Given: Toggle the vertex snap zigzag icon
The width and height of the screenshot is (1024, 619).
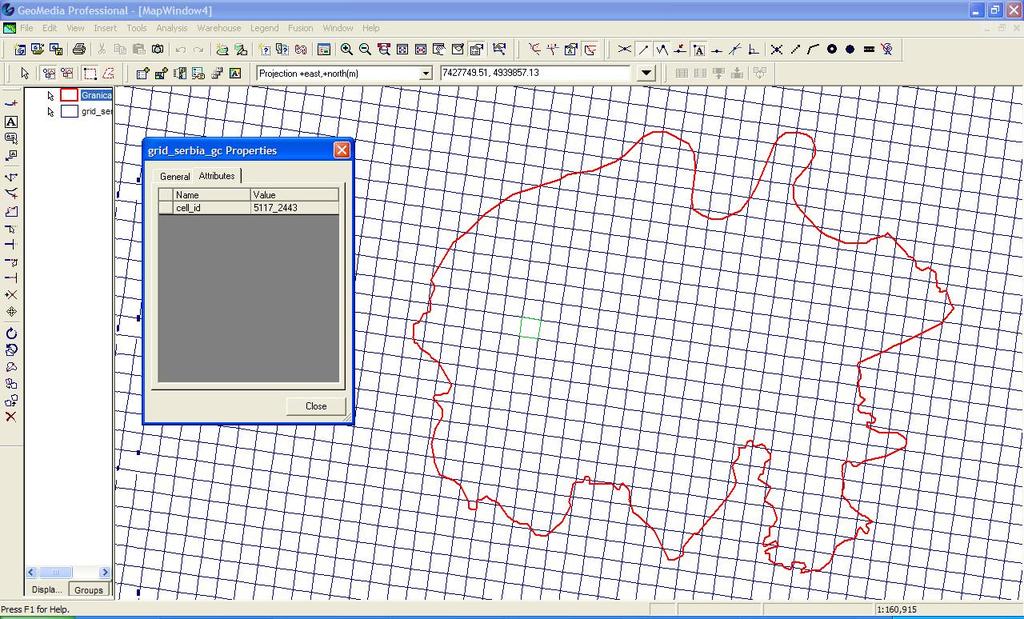Looking at the screenshot, I should [662, 49].
